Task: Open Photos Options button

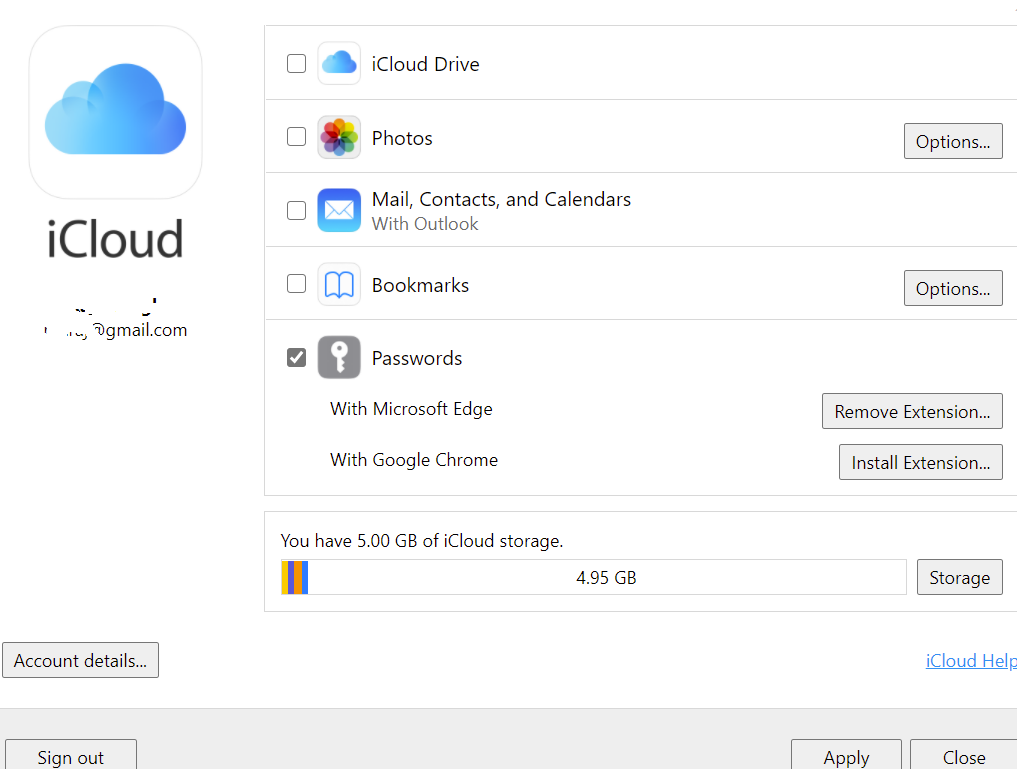Action: pos(953,141)
